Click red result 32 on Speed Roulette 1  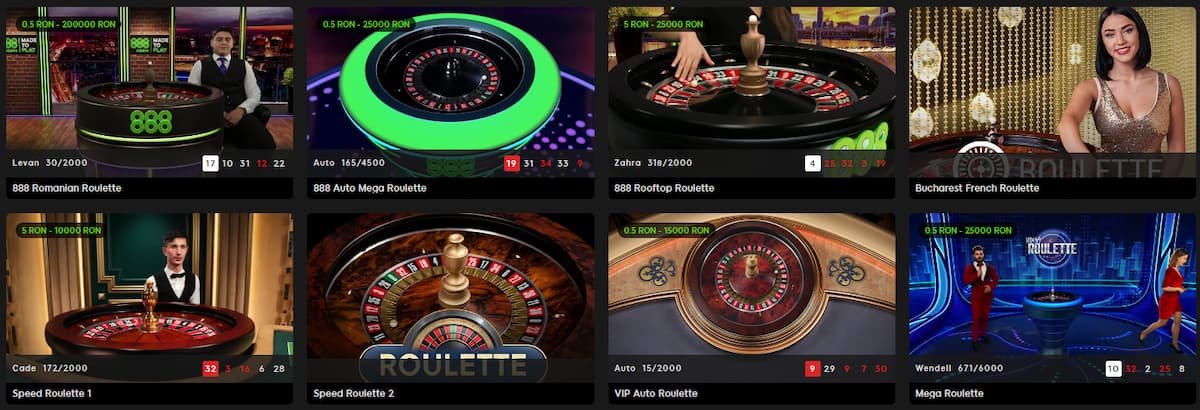(210, 369)
